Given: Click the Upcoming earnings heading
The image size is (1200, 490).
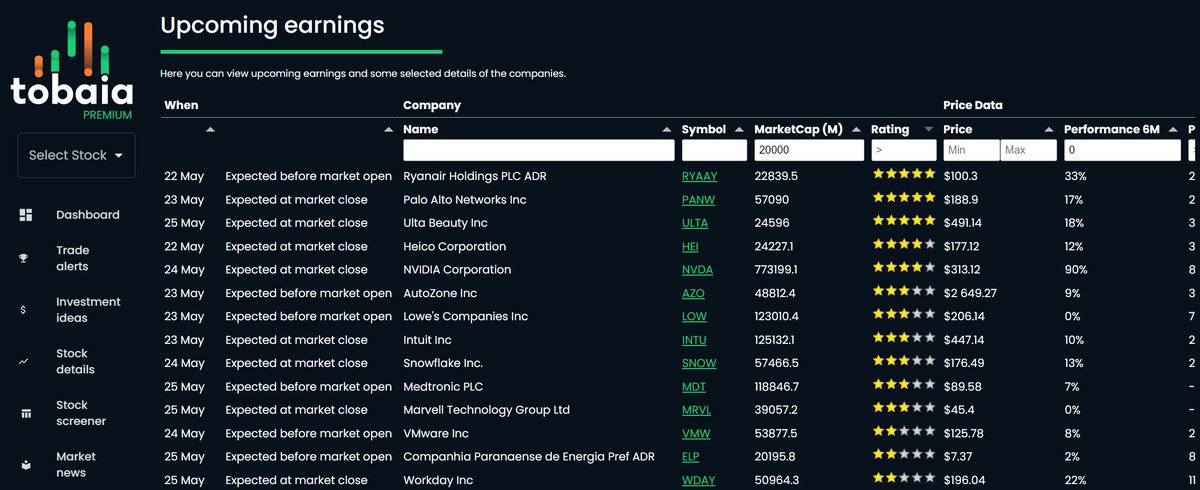Looking at the screenshot, I should [x=272, y=24].
